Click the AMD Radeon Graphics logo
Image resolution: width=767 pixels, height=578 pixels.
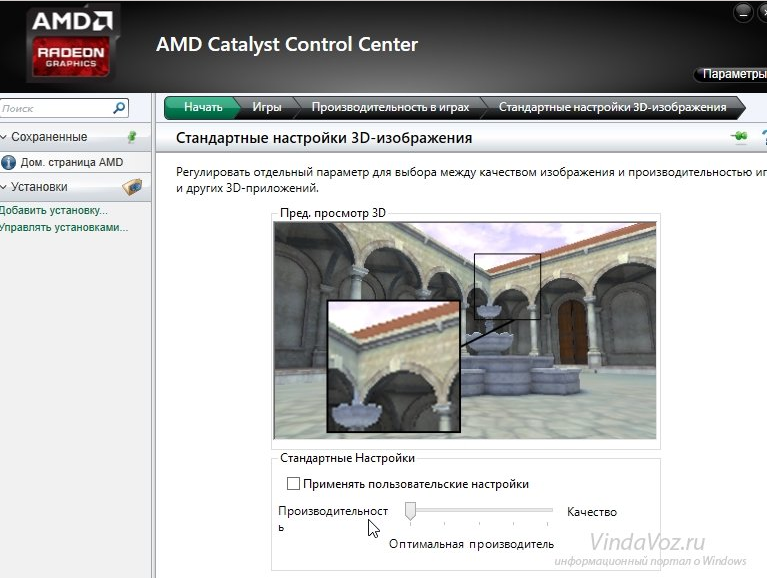tap(71, 44)
